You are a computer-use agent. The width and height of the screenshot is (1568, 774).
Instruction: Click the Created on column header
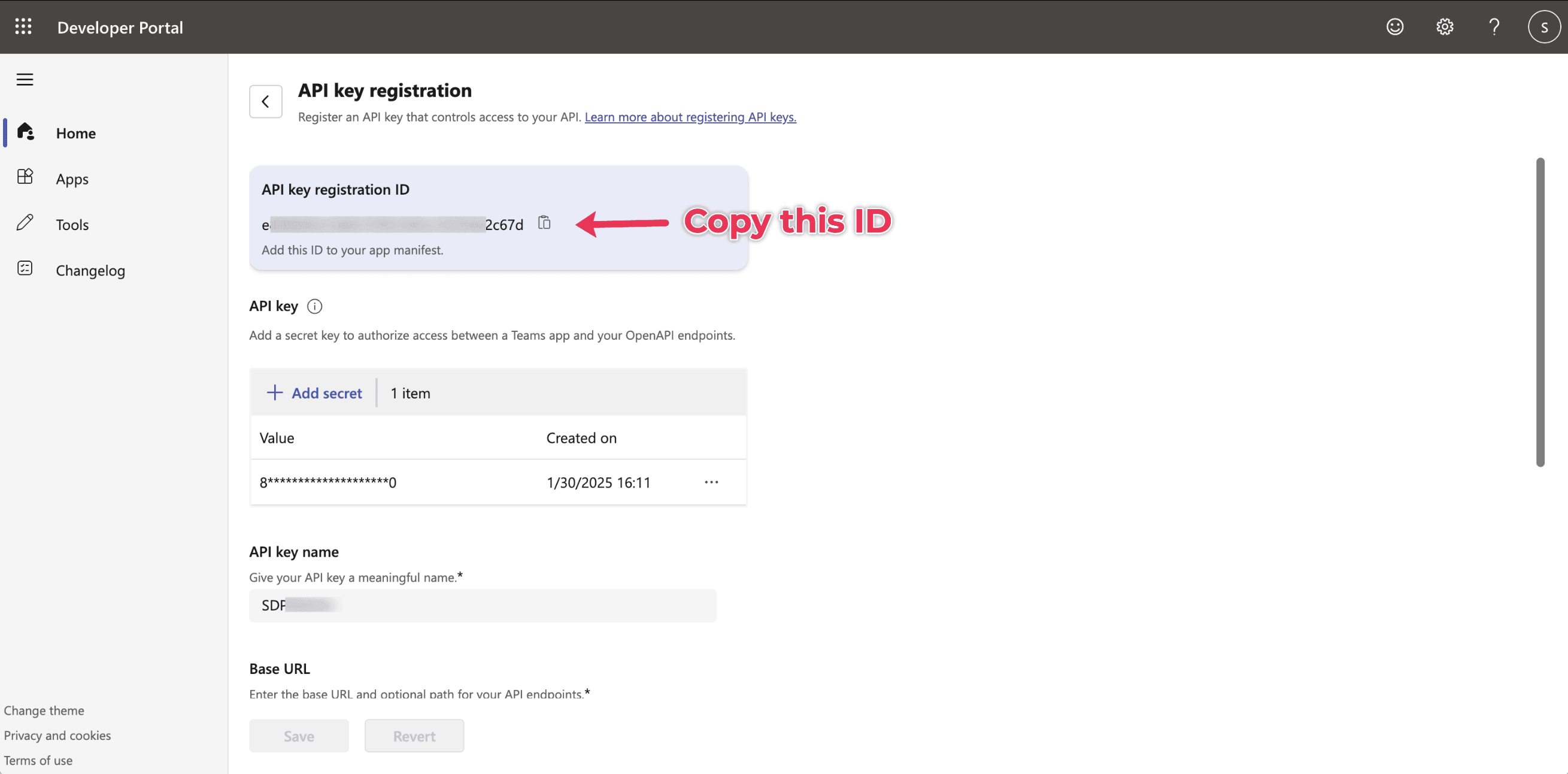click(581, 438)
